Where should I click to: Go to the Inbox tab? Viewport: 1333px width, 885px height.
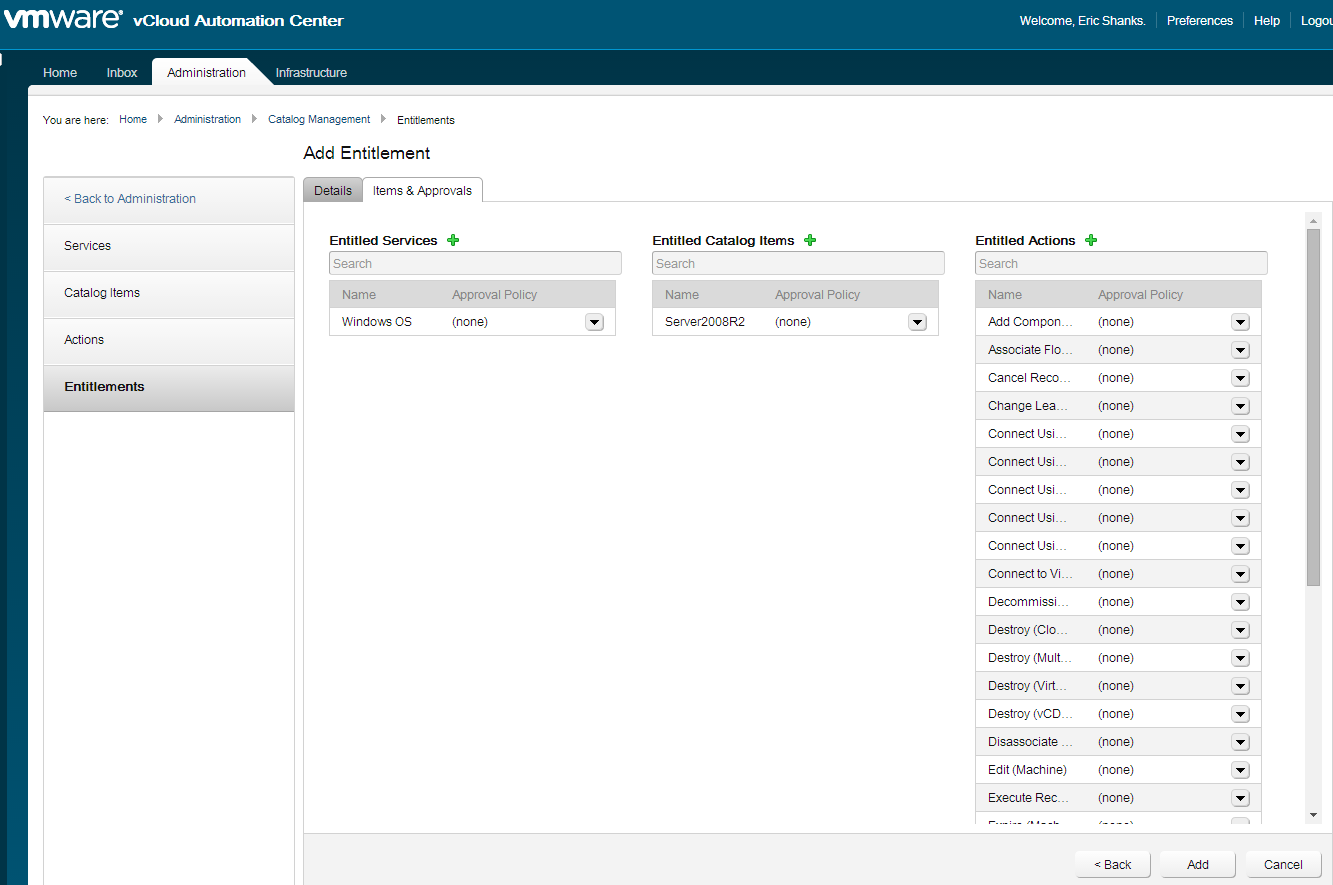pos(122,73)
